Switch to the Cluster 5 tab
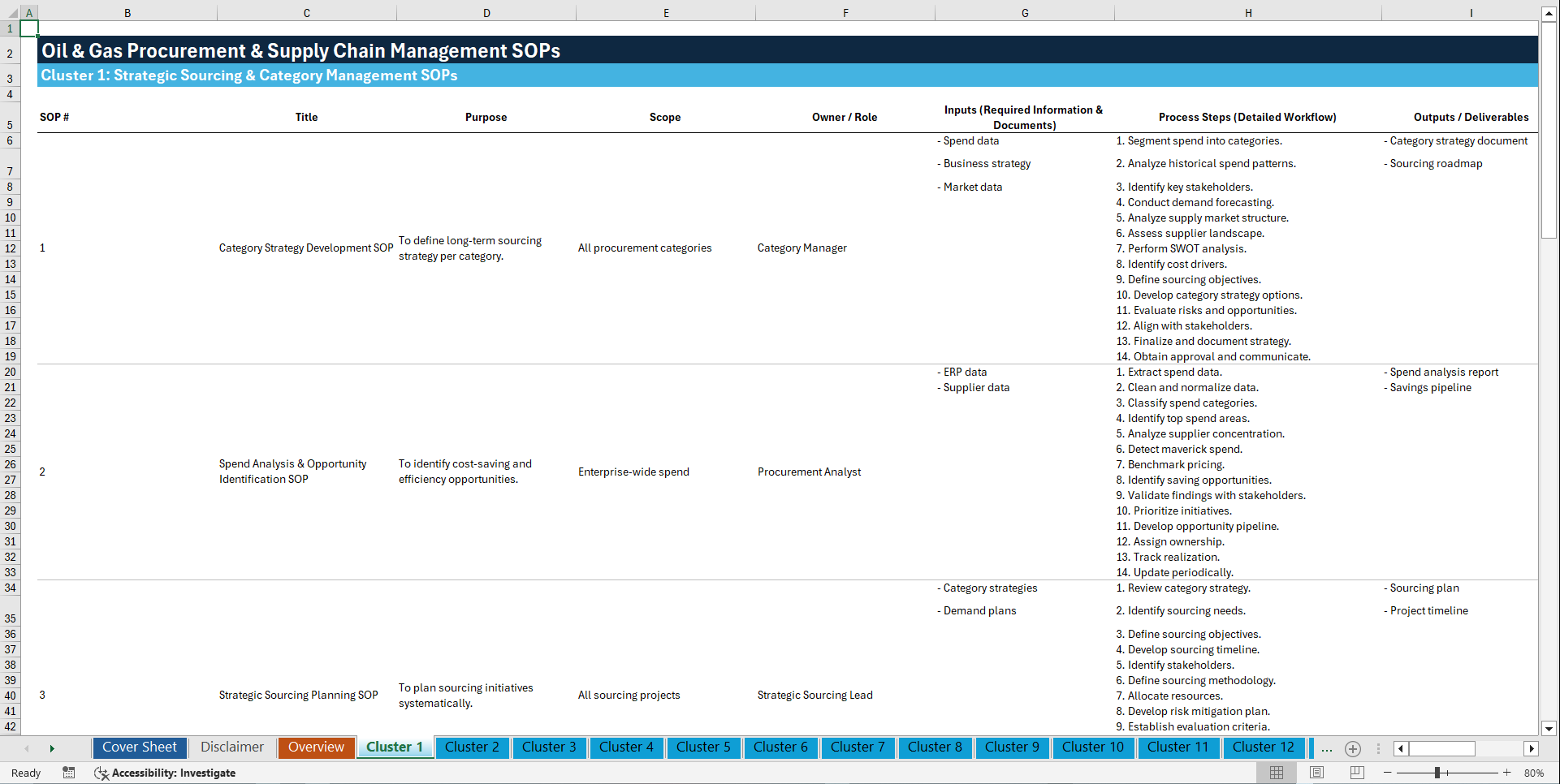Screen dimensions: 1560x784 (x=703, y=747)
